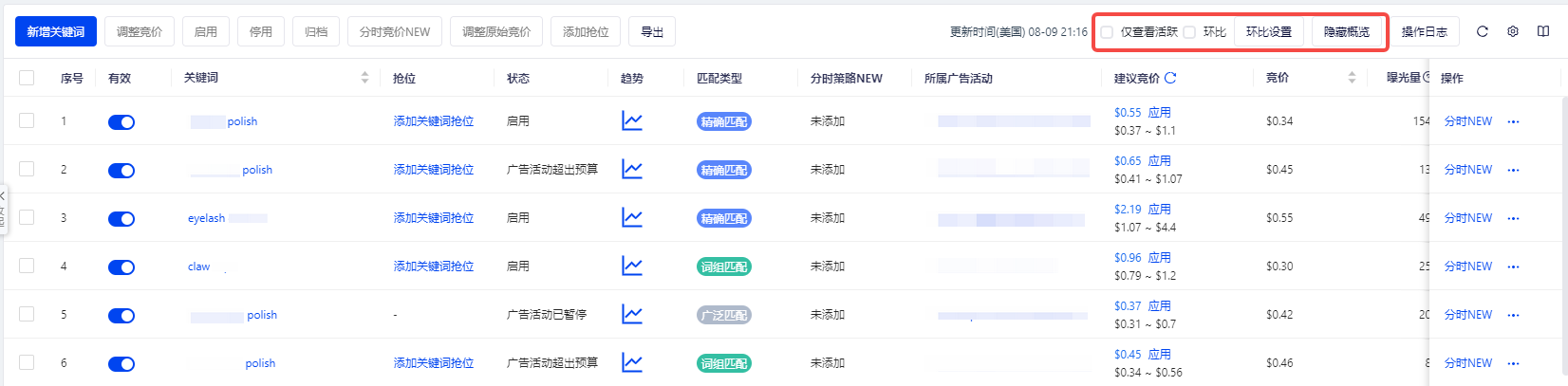Toggle the 有效 switch for row 5

[x=121, y=315]
